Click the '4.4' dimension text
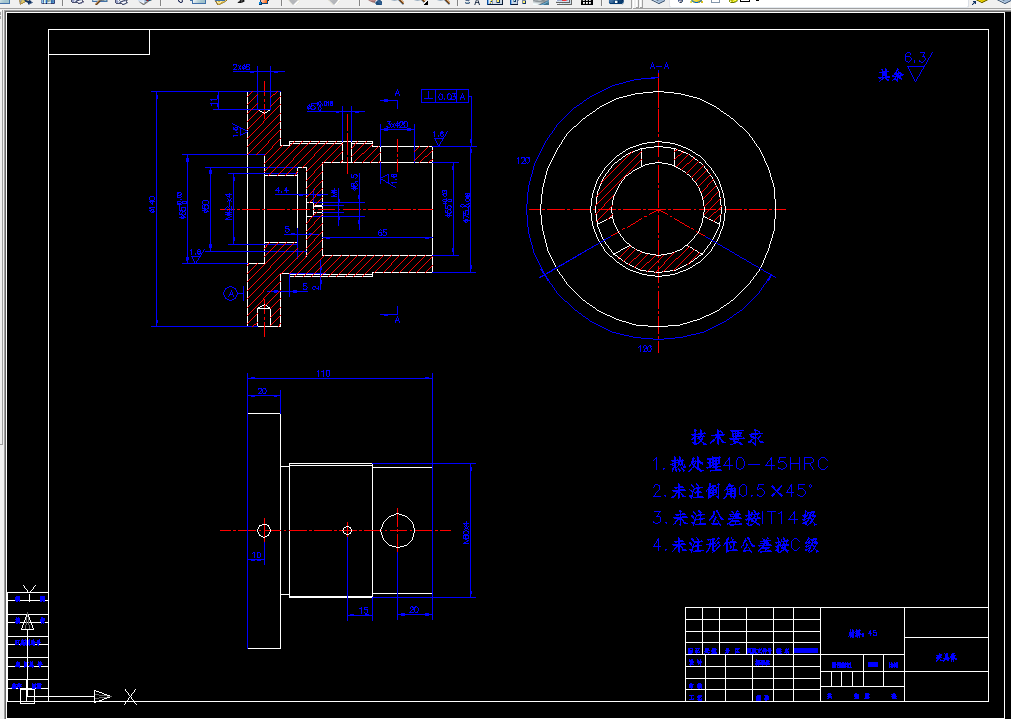 click(282, 191)
